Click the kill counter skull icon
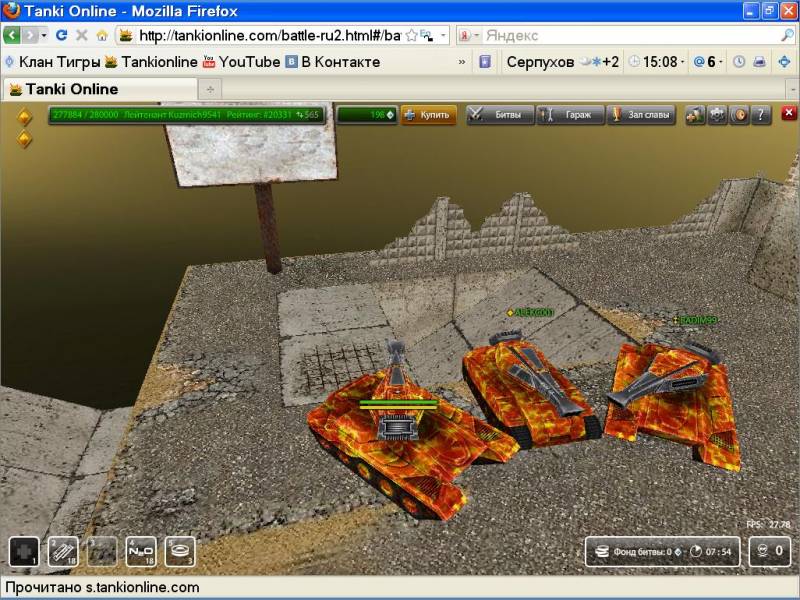Screen dimensions: 800x600 [x=763, y=551]
